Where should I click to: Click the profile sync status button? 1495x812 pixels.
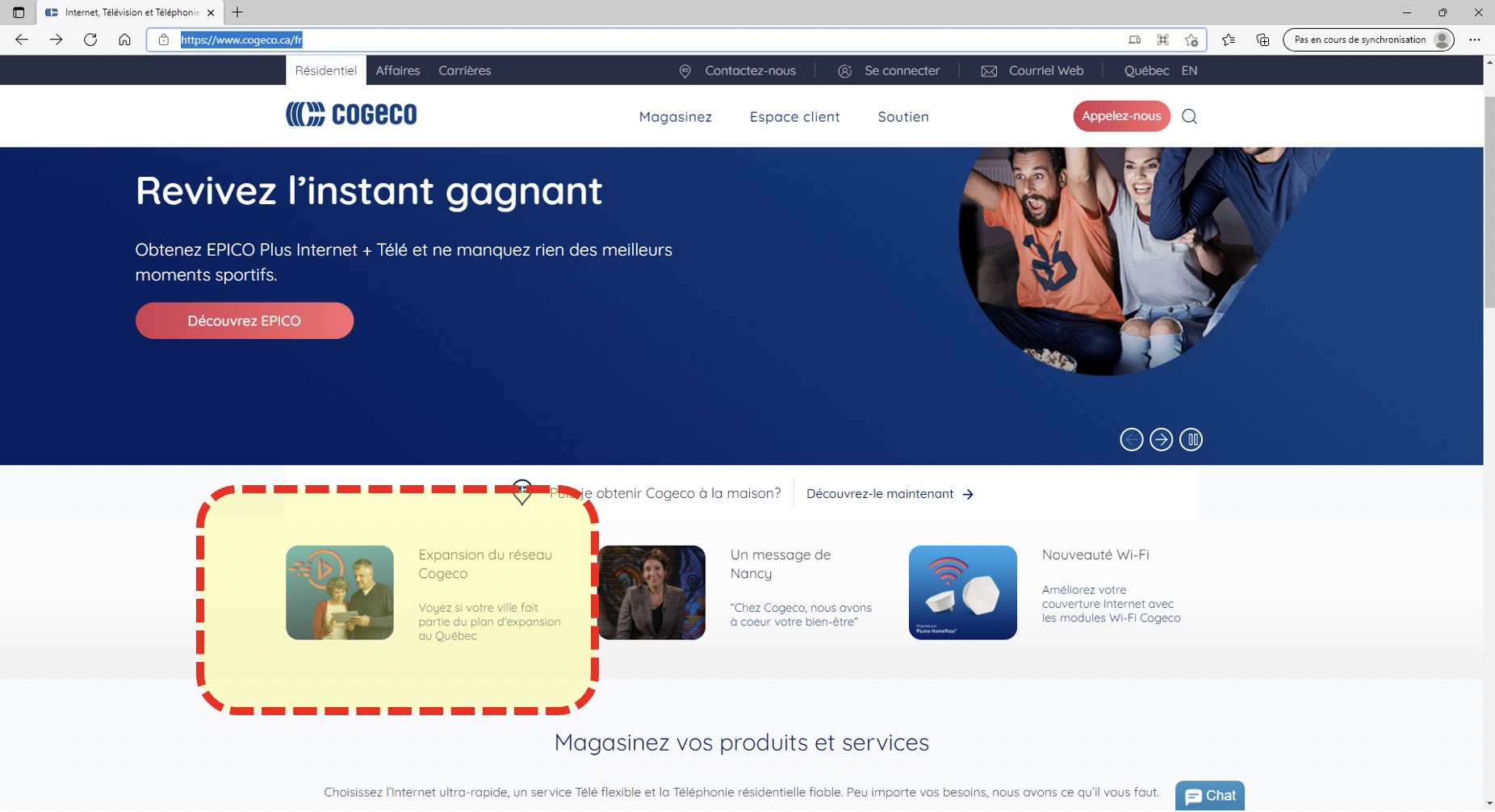pyautogui.click(x=1368, y=40)
